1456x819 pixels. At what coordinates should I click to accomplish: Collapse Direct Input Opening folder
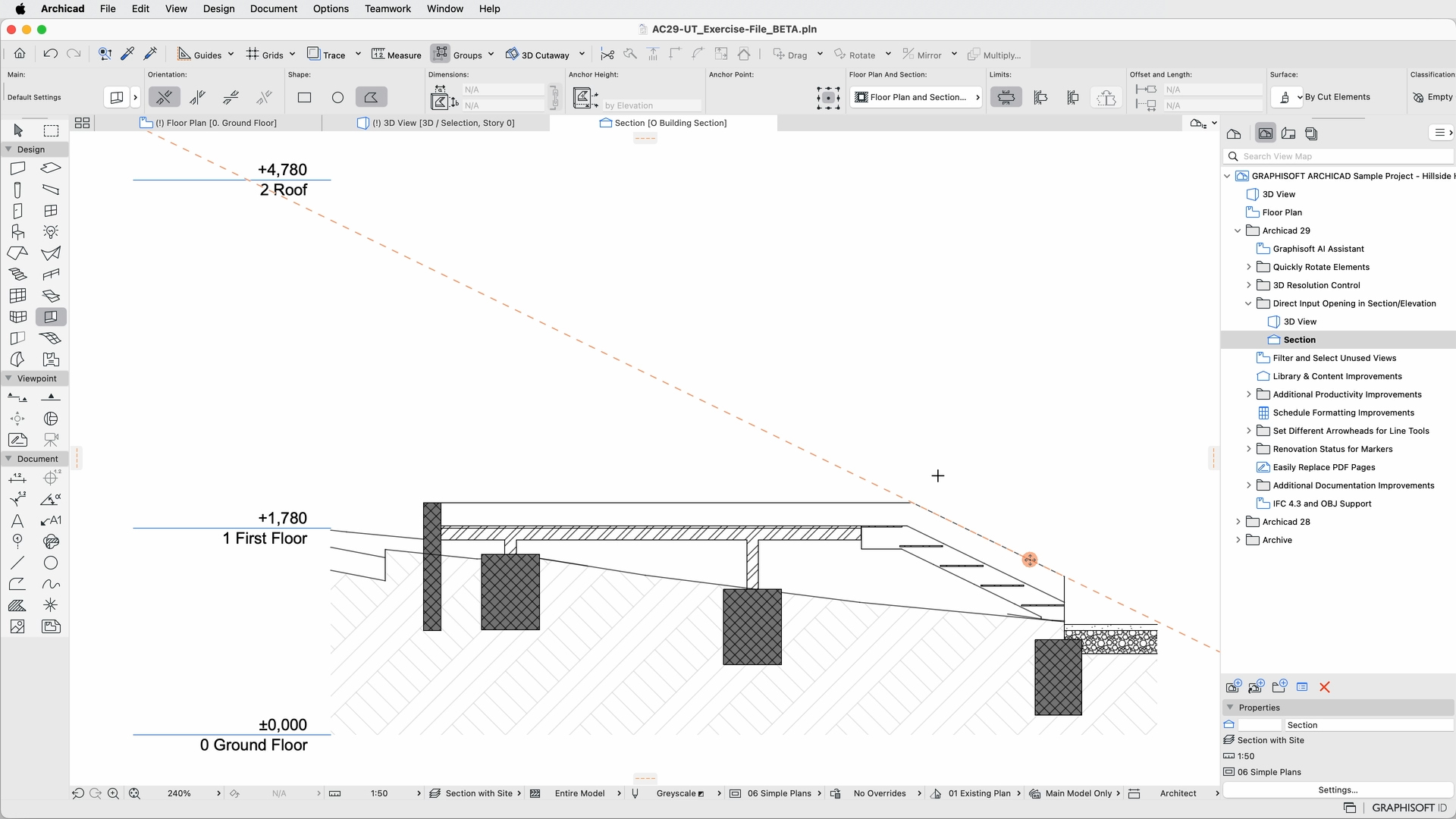click(1249, 303)
